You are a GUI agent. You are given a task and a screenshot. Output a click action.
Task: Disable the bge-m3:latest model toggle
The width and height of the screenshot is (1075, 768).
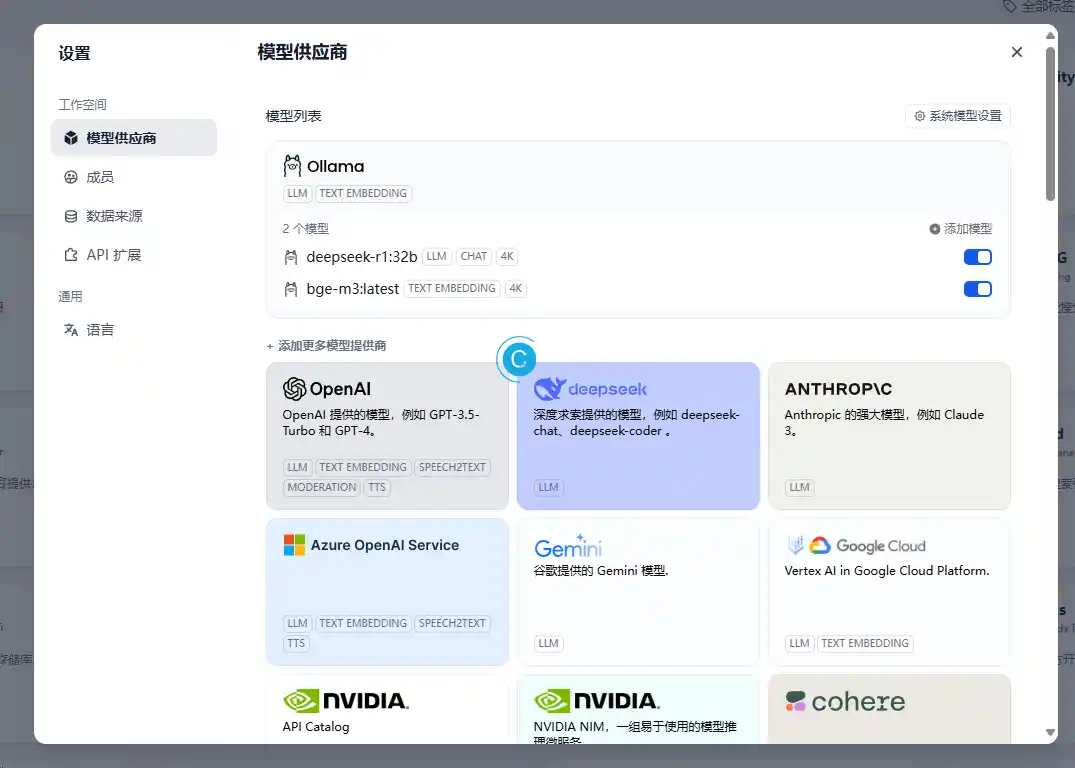(978, 289)
